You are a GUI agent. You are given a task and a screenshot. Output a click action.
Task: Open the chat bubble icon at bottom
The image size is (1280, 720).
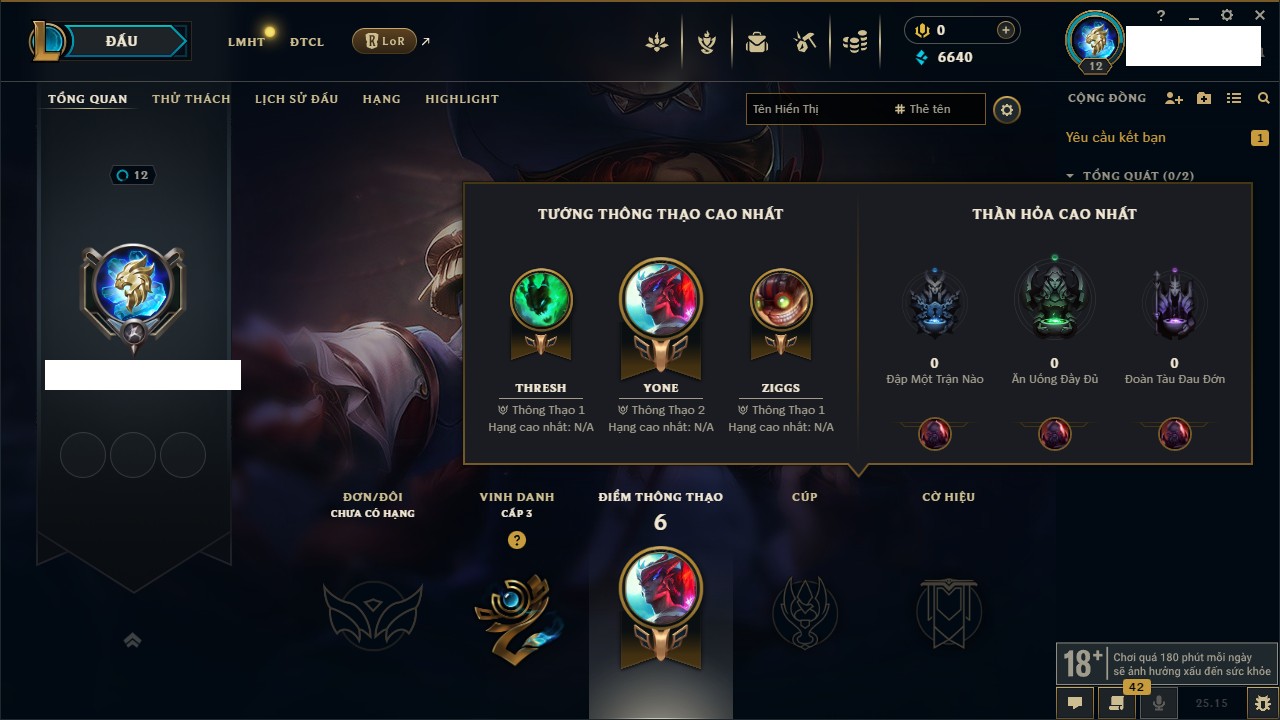[1075, 703]
